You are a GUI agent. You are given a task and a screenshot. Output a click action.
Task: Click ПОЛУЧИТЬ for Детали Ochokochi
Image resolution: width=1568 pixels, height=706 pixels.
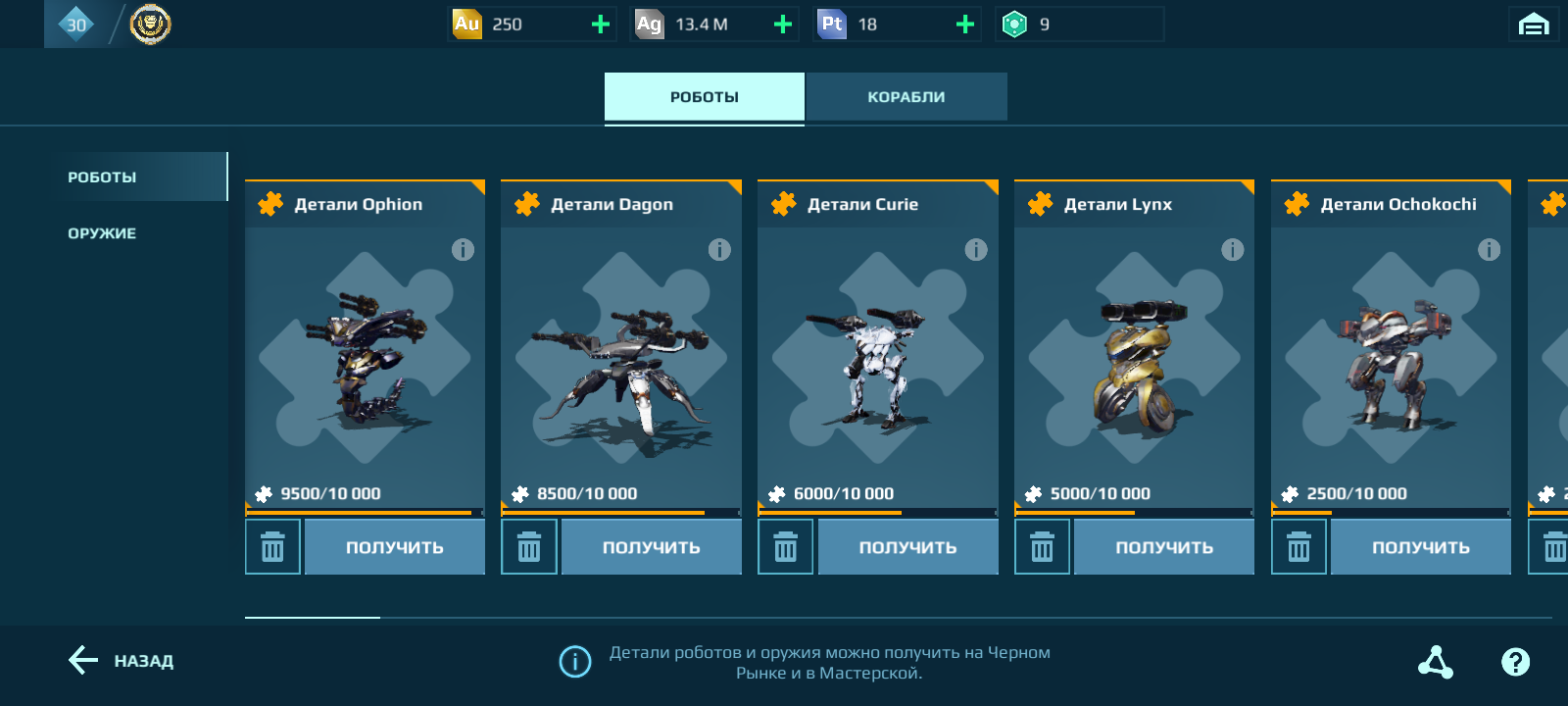(x=1421, y=547)
